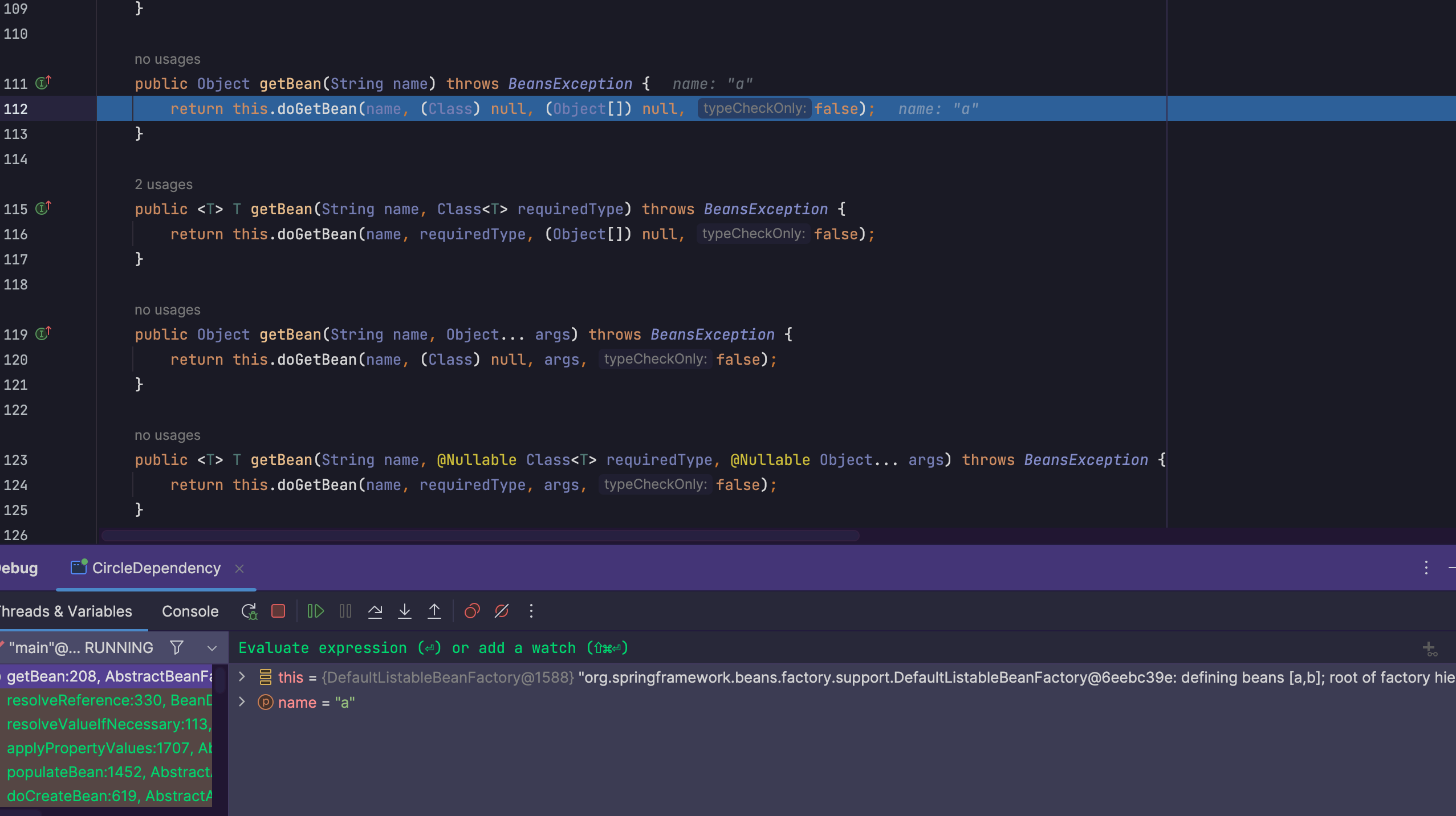Image resolution: width=1456 pixels, height=816 pixels.
Task: Click the editor horizontal scrollbar
Action: pos(480,536)
